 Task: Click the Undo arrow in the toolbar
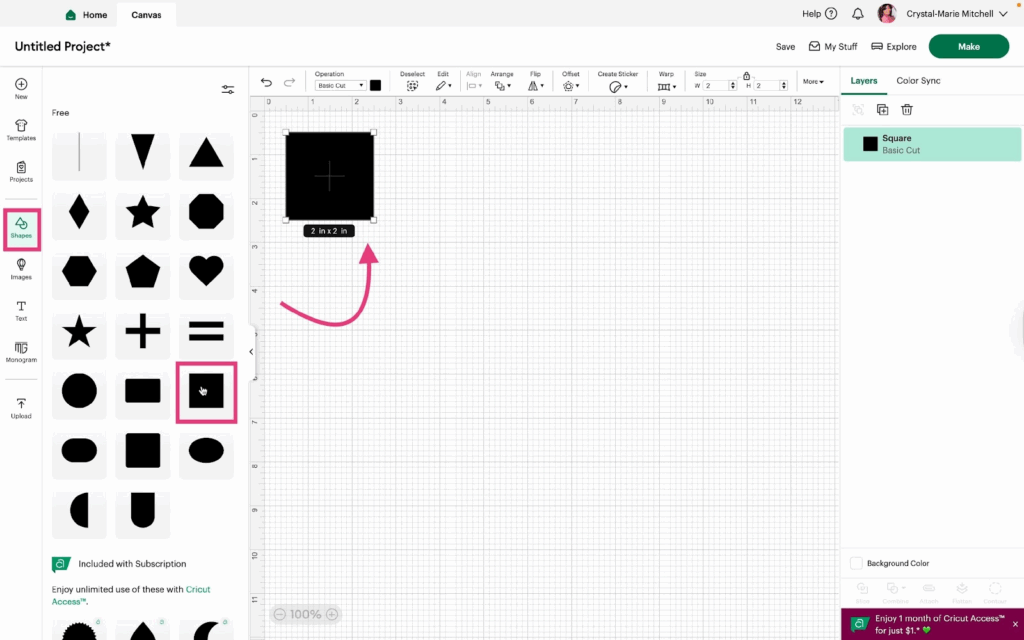(x=266, y=83)
